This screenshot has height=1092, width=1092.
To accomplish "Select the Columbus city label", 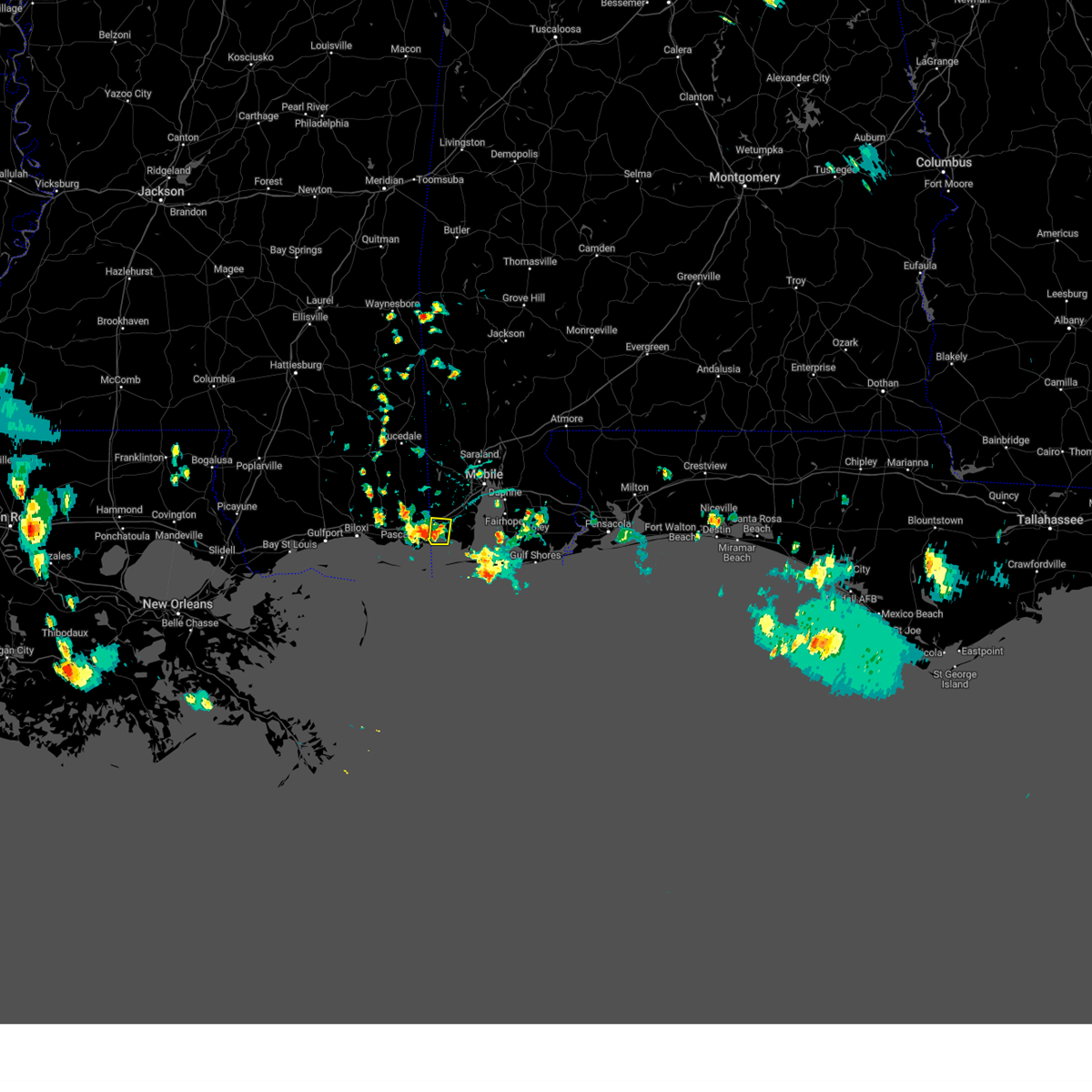I will [x=944, y=162].
